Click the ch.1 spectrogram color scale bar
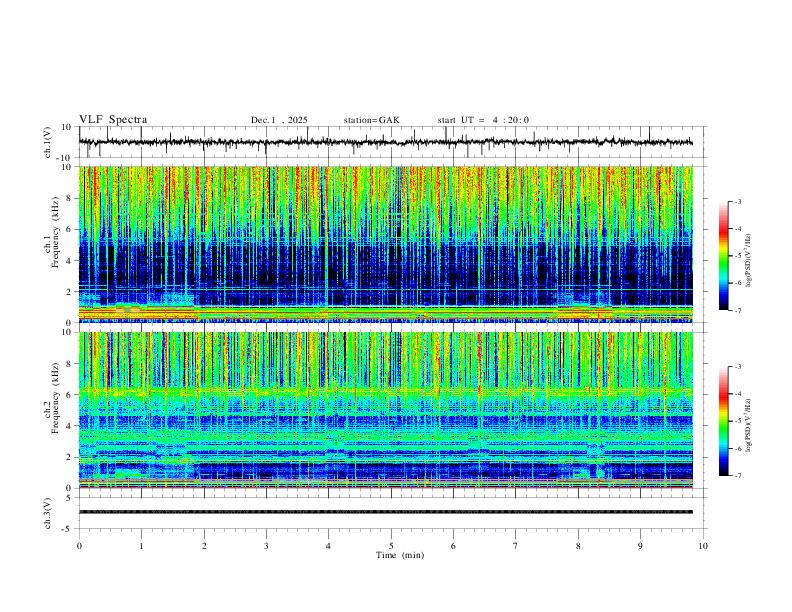This screenshot has width=792, height=612. coord(724,256)
